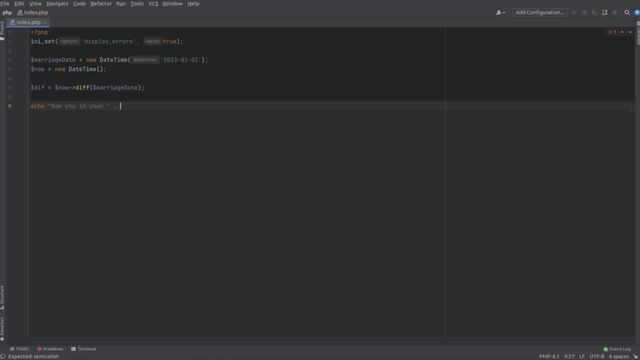Open the Help menu
The image size is (640, 360).
point(193,4)
